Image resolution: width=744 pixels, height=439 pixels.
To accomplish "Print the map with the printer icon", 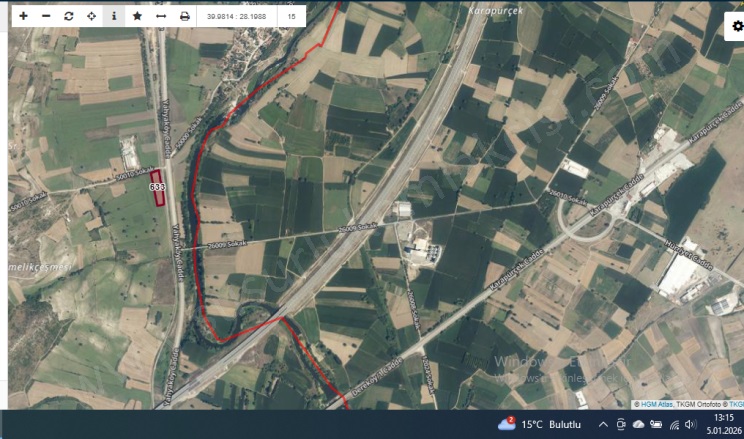I will click(185, 16).
